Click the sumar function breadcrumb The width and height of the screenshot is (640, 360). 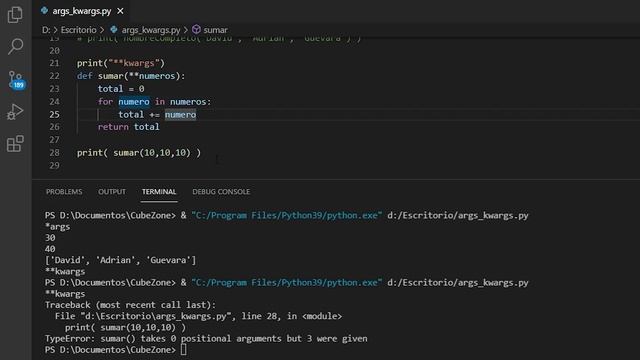click(215, 30)
